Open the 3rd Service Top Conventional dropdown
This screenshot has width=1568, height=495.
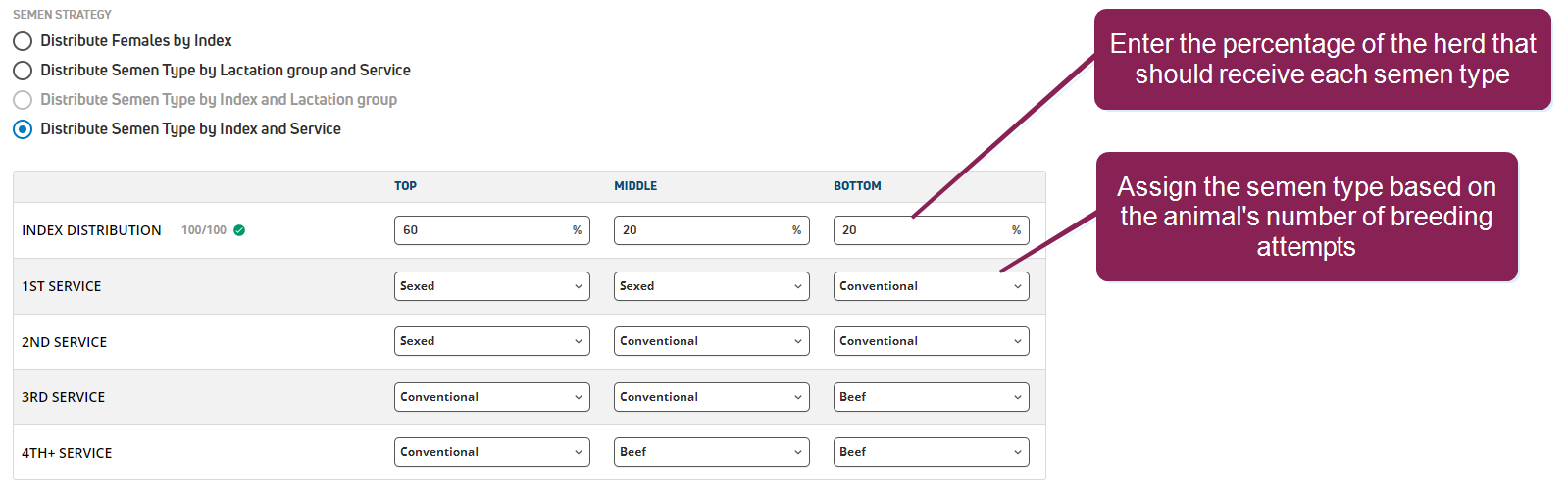coord(491,397)
